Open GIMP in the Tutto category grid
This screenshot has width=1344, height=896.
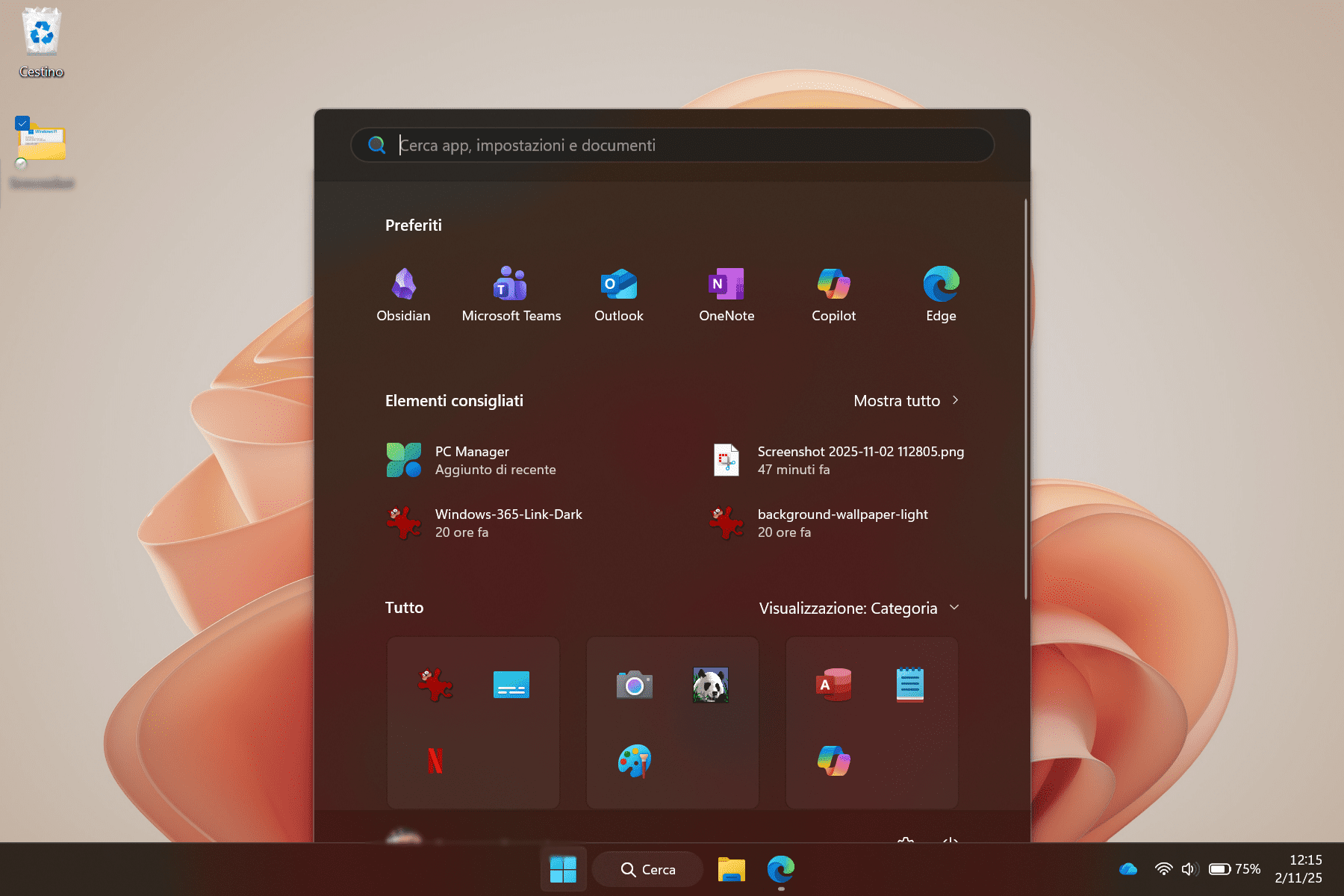point(433,685)
